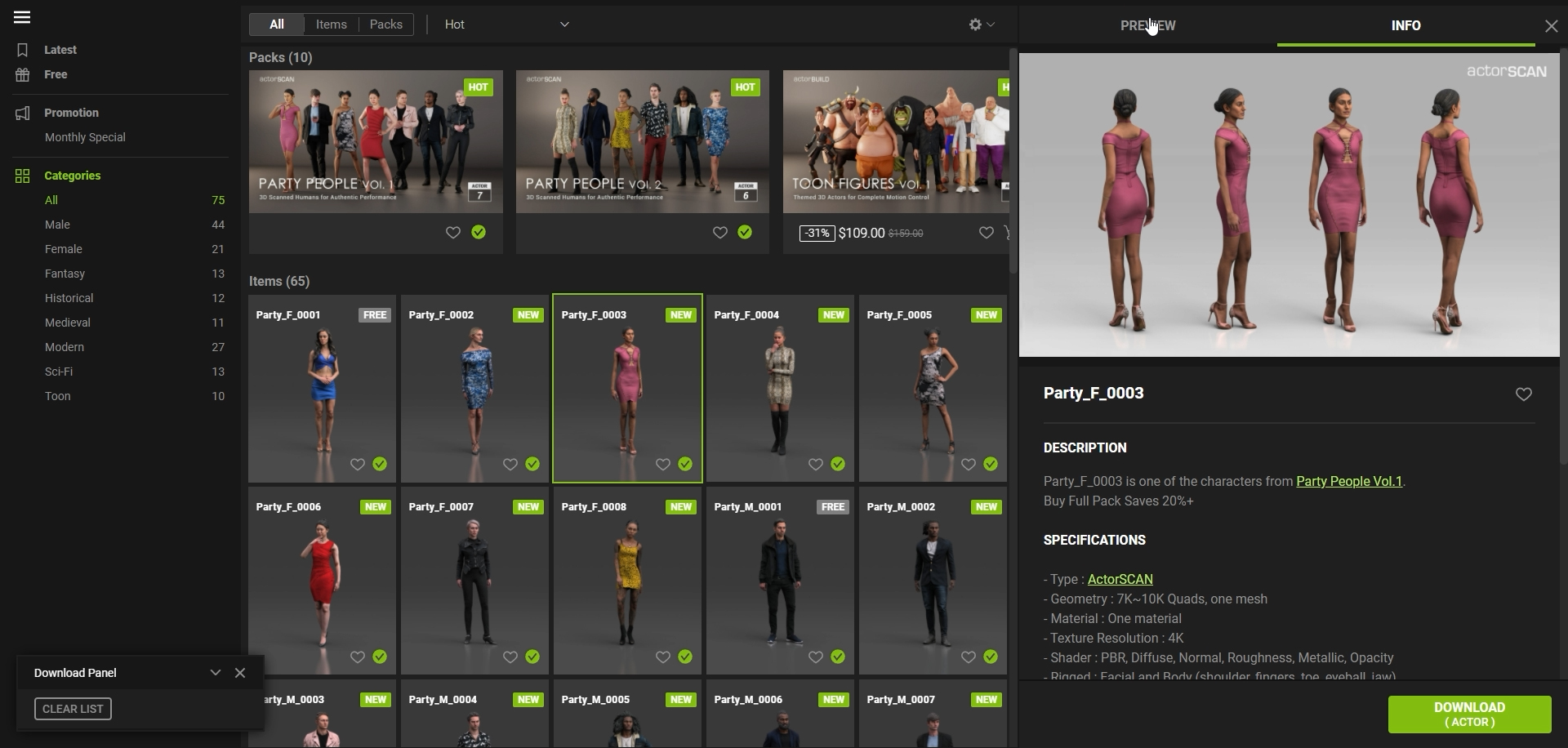The height and width of the screenshot is (748, 1568).
Task: Click the DOWNLOAD (ACTOR) button
Action: [1470, 715]
